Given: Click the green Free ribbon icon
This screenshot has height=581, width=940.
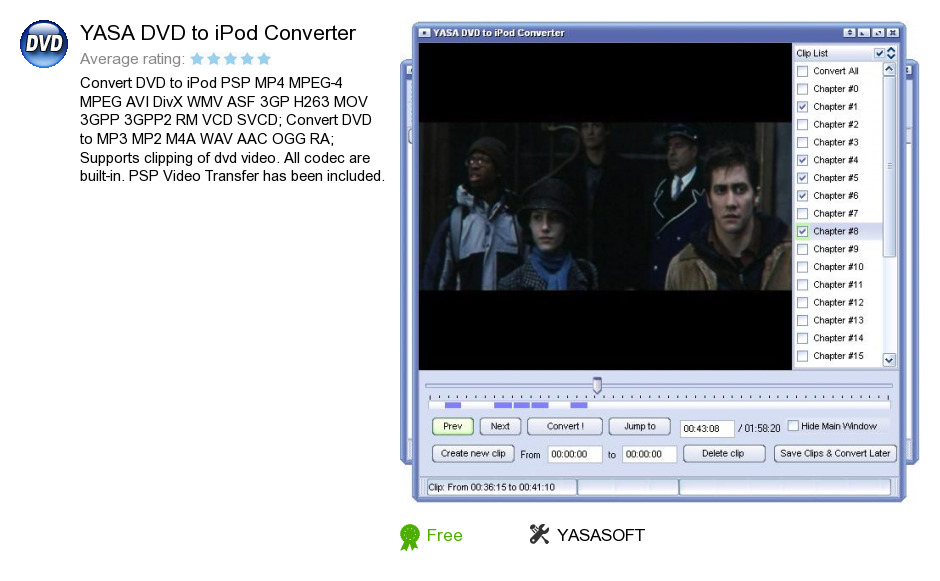Looking at the screenshot, I should (x=410, y=537).
